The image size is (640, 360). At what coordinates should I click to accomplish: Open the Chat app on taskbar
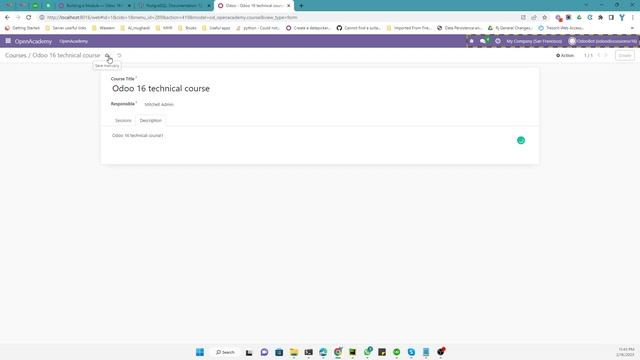[x=264, y=352]
